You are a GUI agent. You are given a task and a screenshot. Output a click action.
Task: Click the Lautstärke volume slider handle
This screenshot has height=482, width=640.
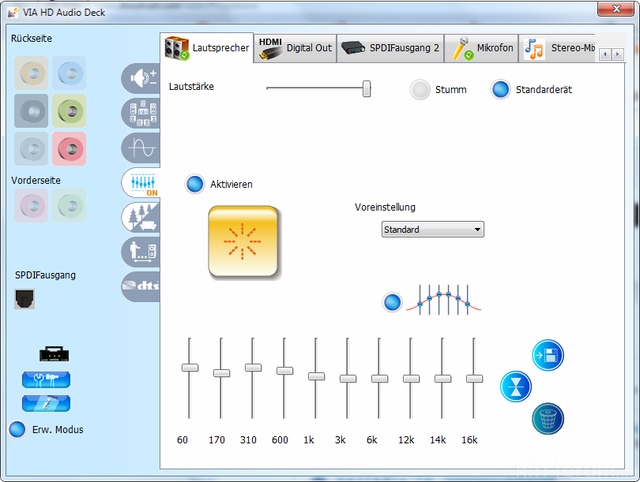366,89
